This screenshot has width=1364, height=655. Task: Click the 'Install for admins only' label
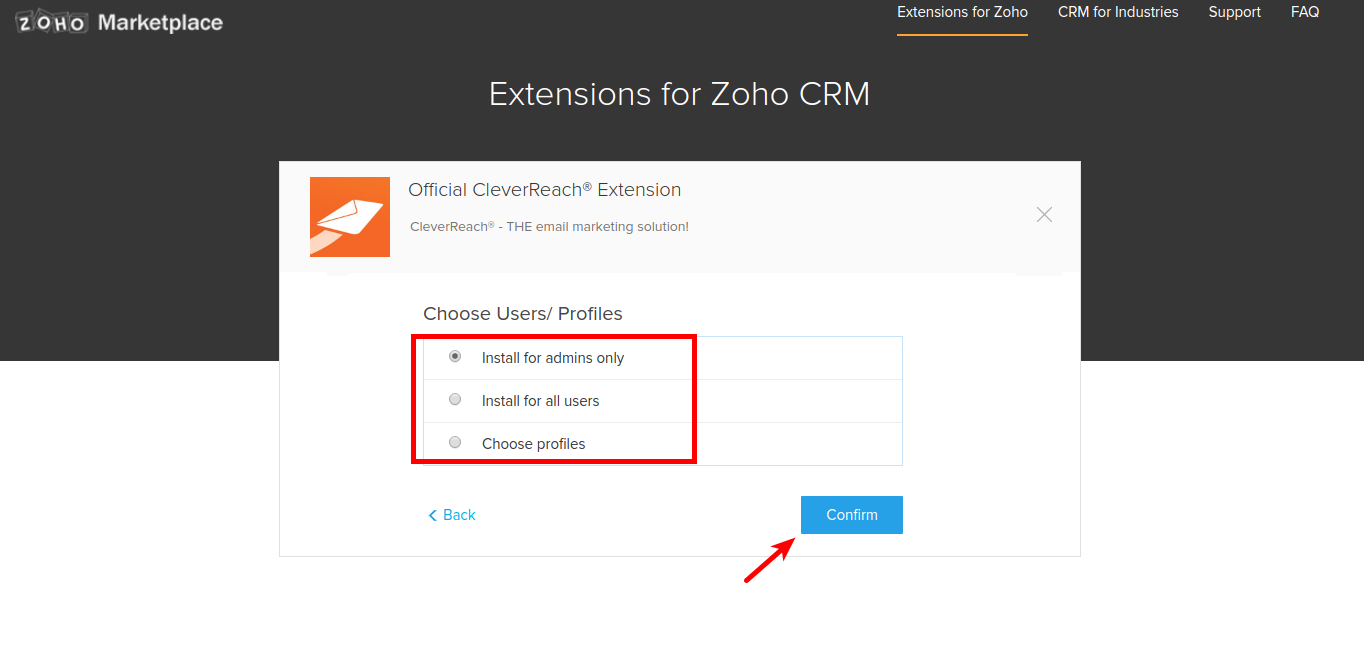pos(552,358)
